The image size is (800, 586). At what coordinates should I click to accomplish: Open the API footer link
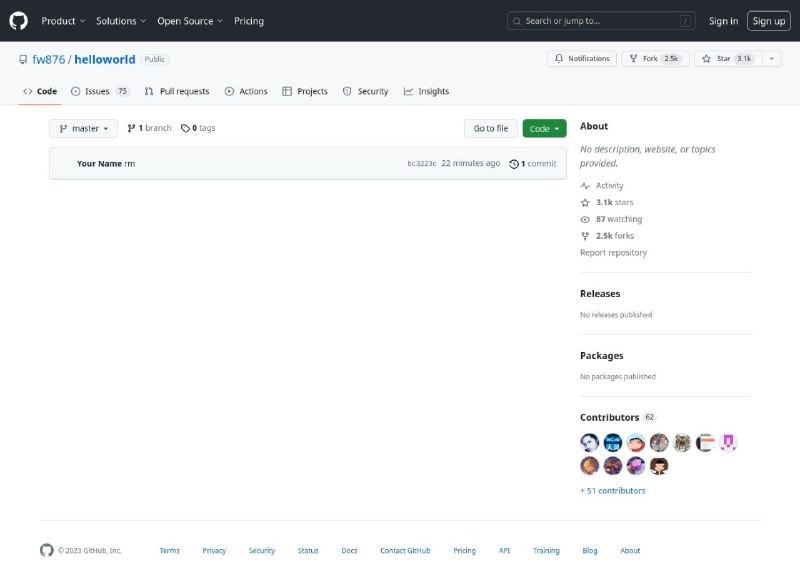tap(504, 551)
